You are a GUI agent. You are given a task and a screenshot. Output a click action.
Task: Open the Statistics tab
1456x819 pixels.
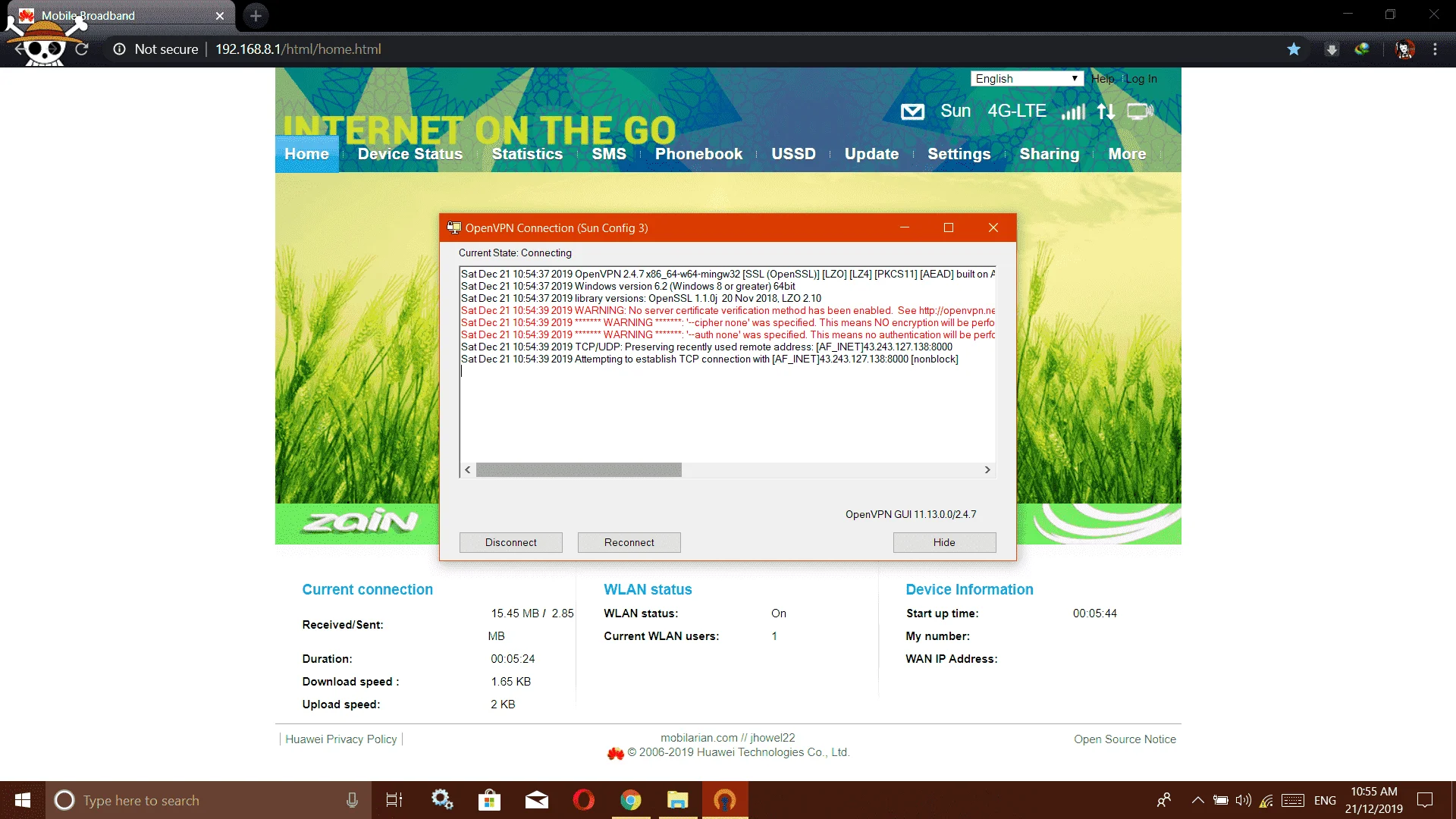click(x=528, y=154)
